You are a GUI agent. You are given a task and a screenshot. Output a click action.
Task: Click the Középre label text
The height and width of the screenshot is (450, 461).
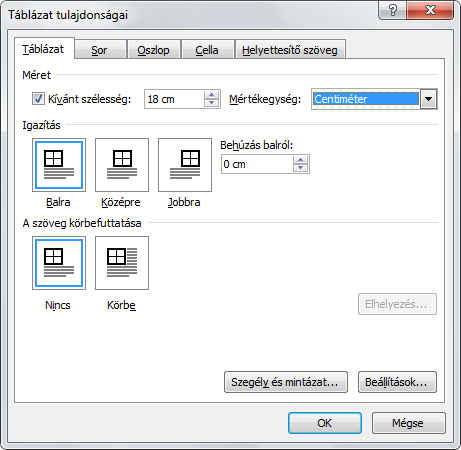pyautogui.click(x=121, y=202)
